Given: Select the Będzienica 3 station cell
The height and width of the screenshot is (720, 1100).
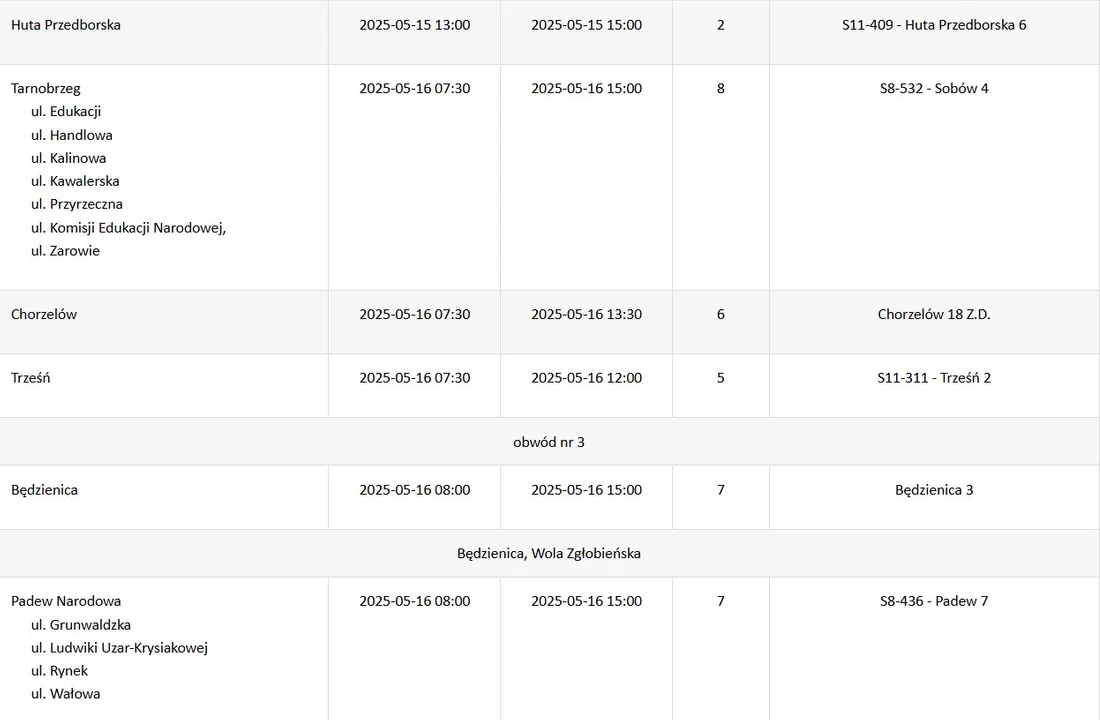Looking at the screenshot, I should click(934, 490).
